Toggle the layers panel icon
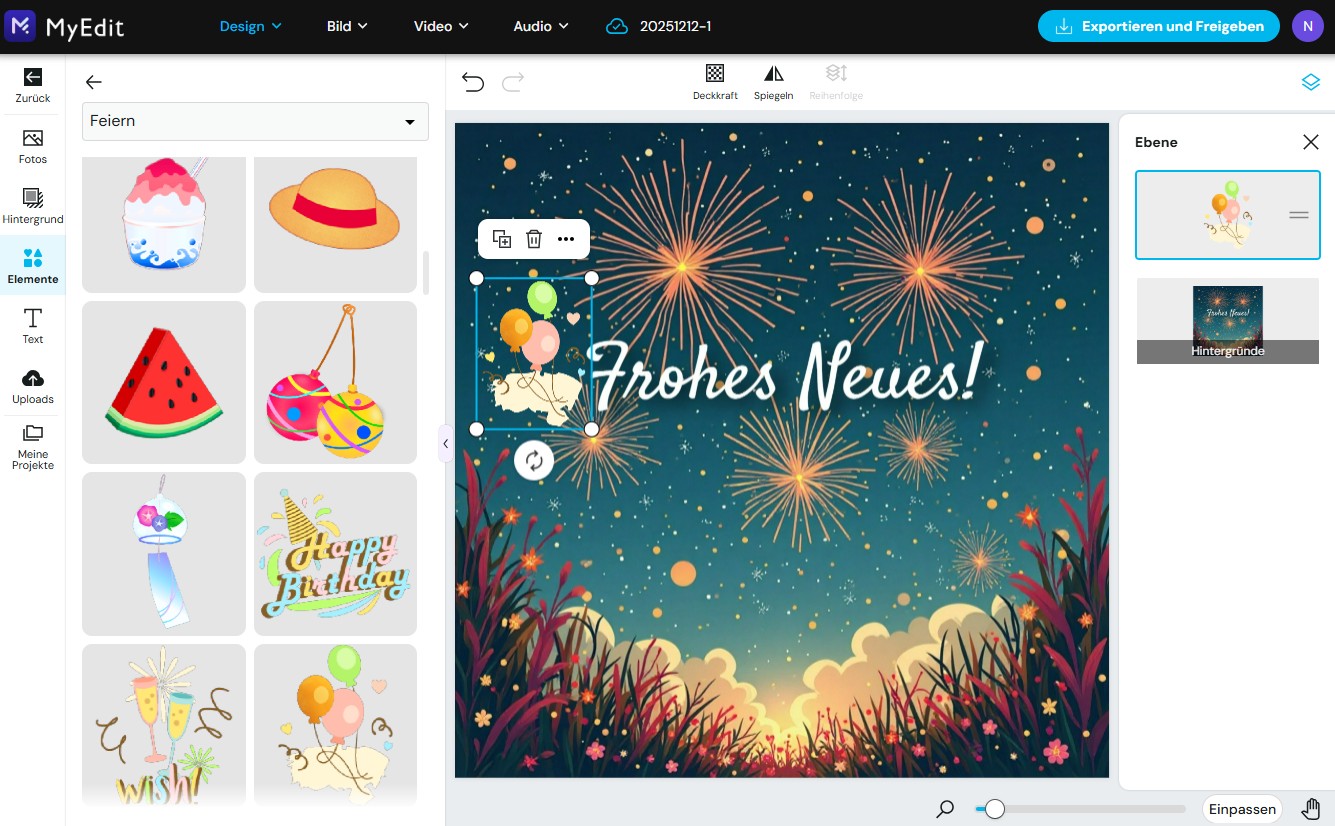 (1311, 82)
